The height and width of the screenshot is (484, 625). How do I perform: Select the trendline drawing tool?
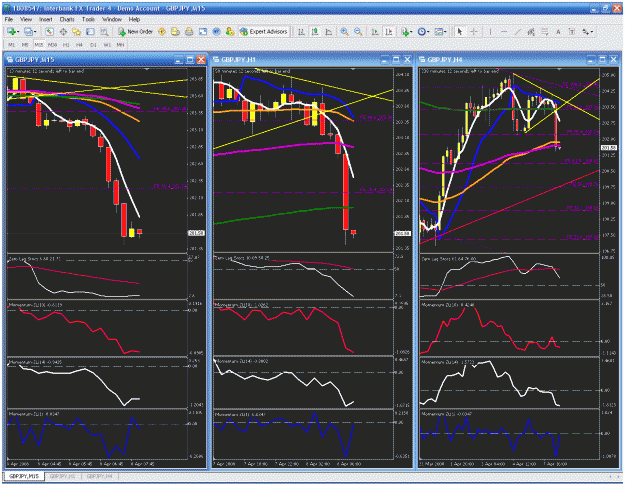pyautogui.click(x=517, y=31)
